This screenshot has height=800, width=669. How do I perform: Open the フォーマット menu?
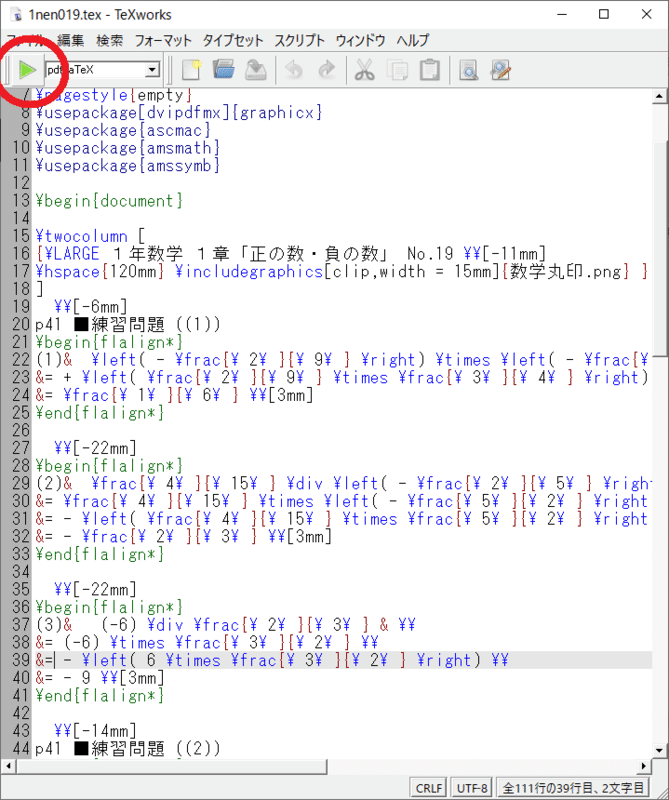pos(163,40)
